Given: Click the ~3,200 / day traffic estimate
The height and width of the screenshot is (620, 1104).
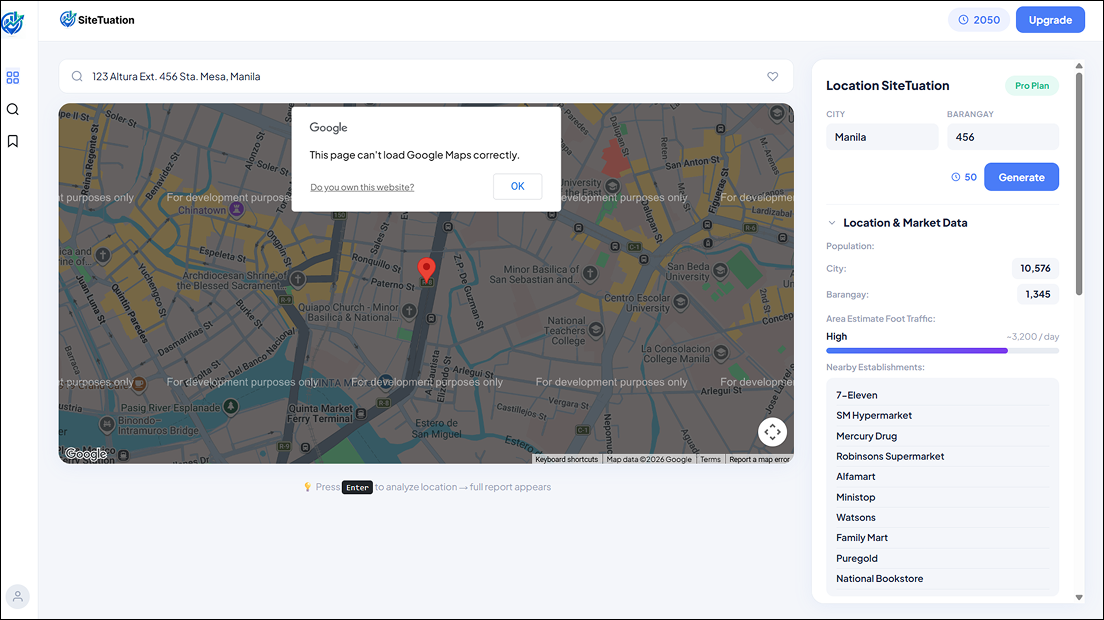Looking at the screenshot, I should coord(1032,337).
